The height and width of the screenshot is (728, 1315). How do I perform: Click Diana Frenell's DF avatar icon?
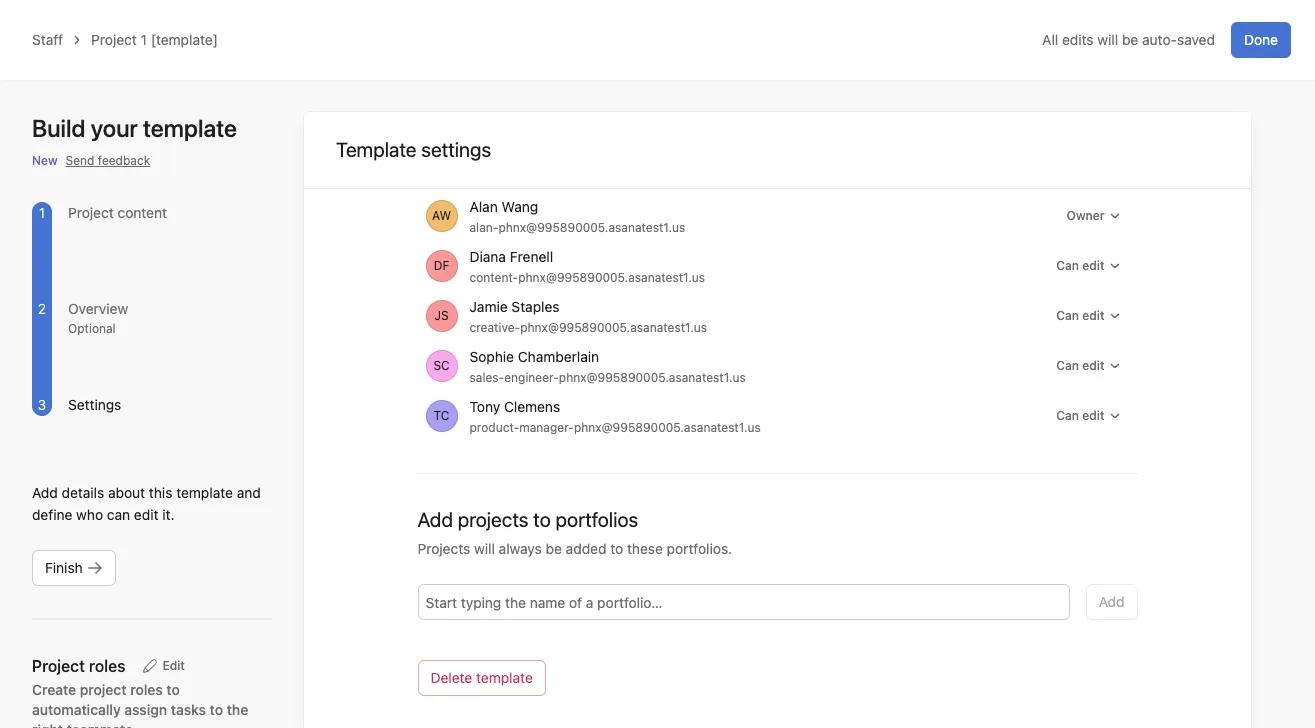pos(441,266)
